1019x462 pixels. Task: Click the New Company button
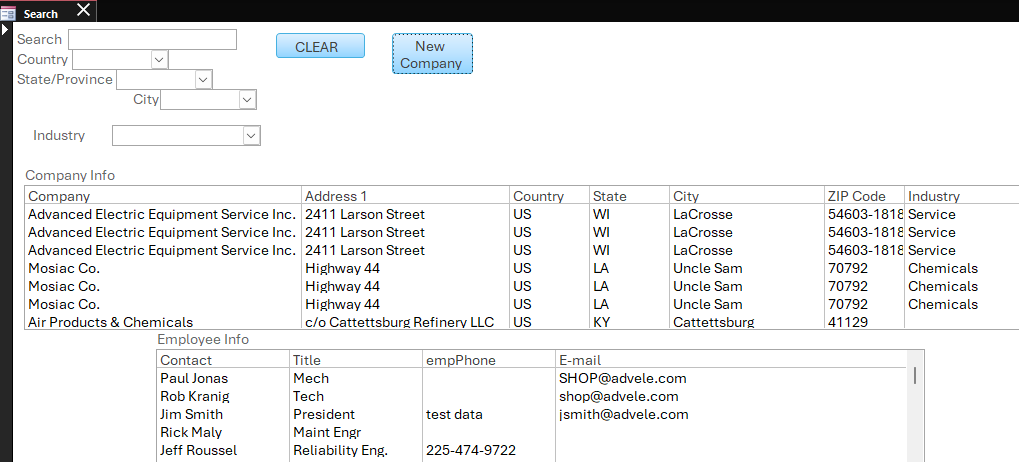tap(432, 54)
